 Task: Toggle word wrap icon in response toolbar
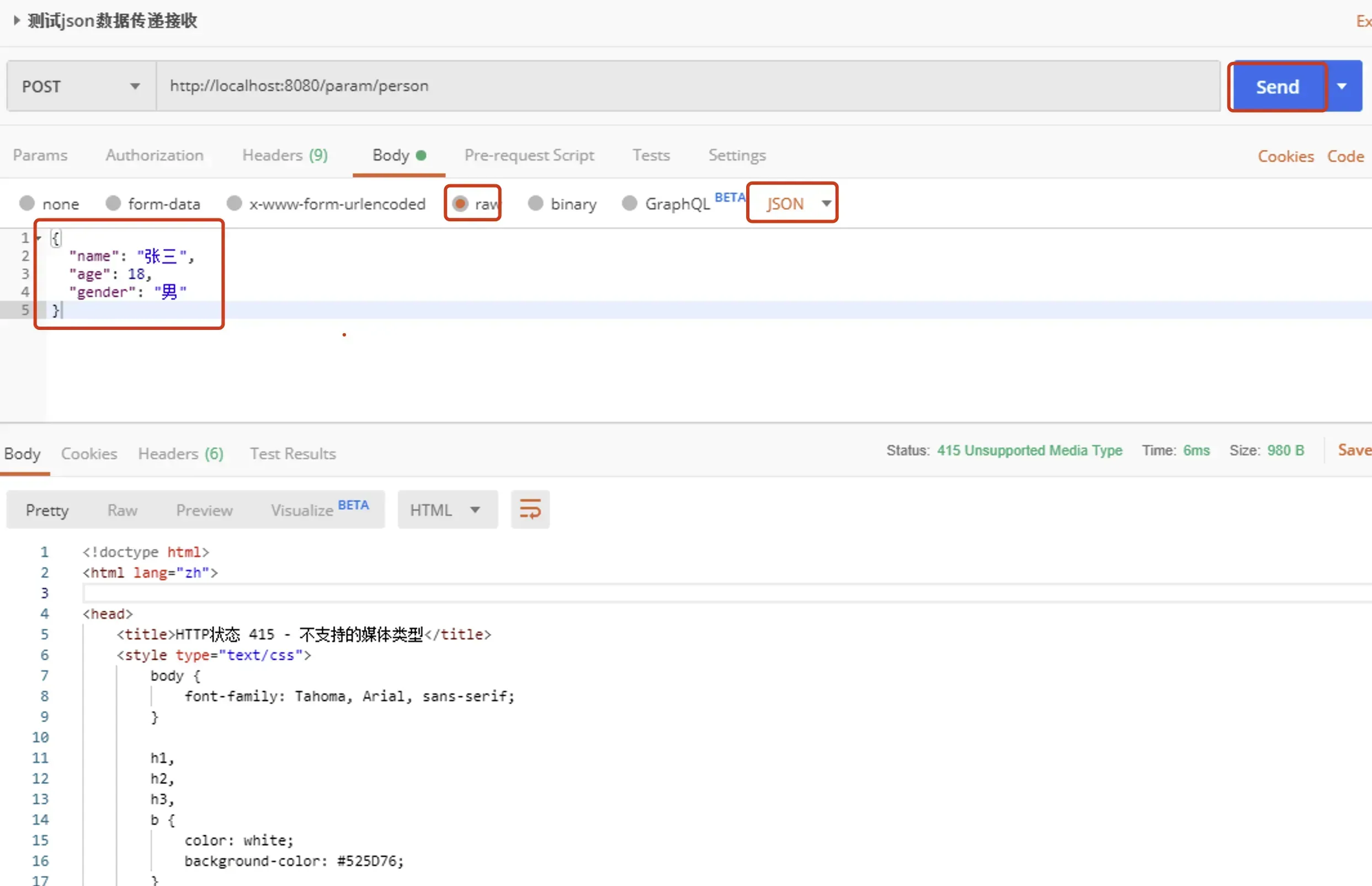(x=530, y=510)
